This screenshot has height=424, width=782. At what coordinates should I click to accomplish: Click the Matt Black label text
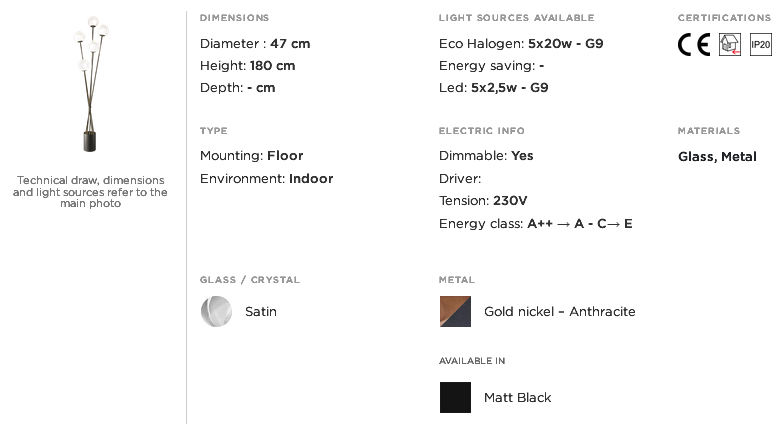pos(518,398)
